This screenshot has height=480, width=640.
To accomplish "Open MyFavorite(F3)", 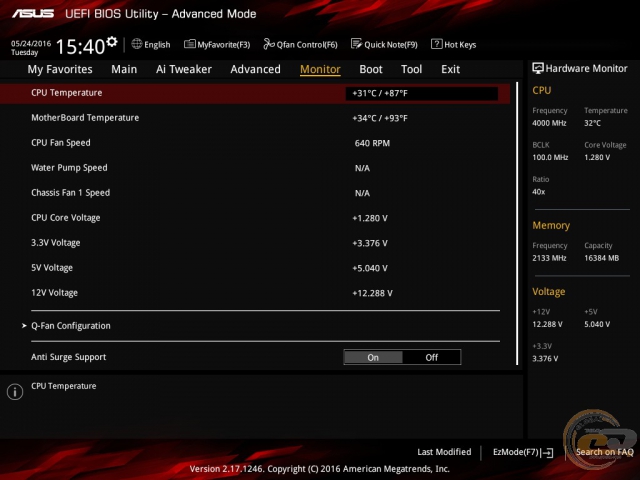I will (x=224, y=44).
